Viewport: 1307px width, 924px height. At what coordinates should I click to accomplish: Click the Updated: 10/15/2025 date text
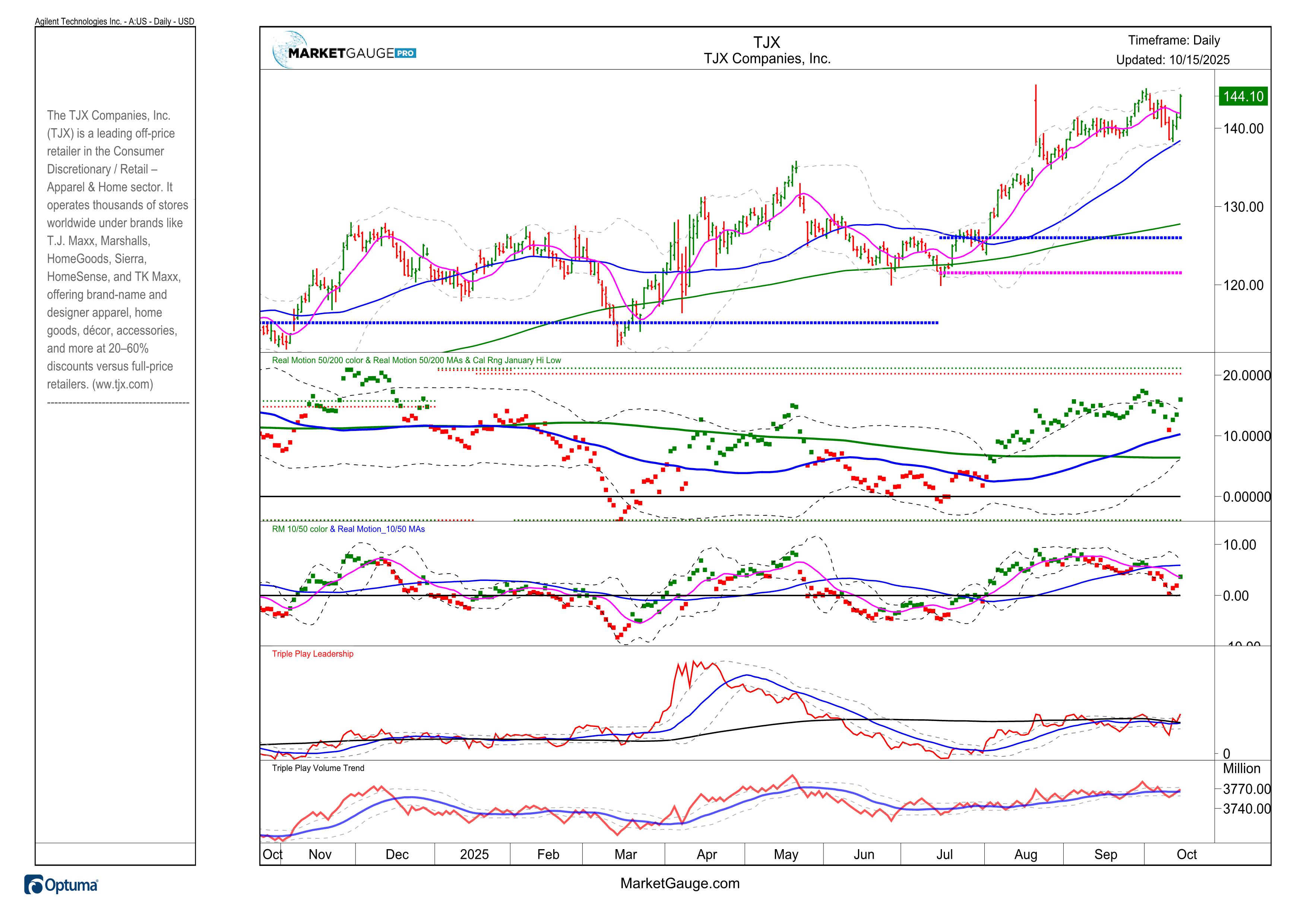point(1172,60)
